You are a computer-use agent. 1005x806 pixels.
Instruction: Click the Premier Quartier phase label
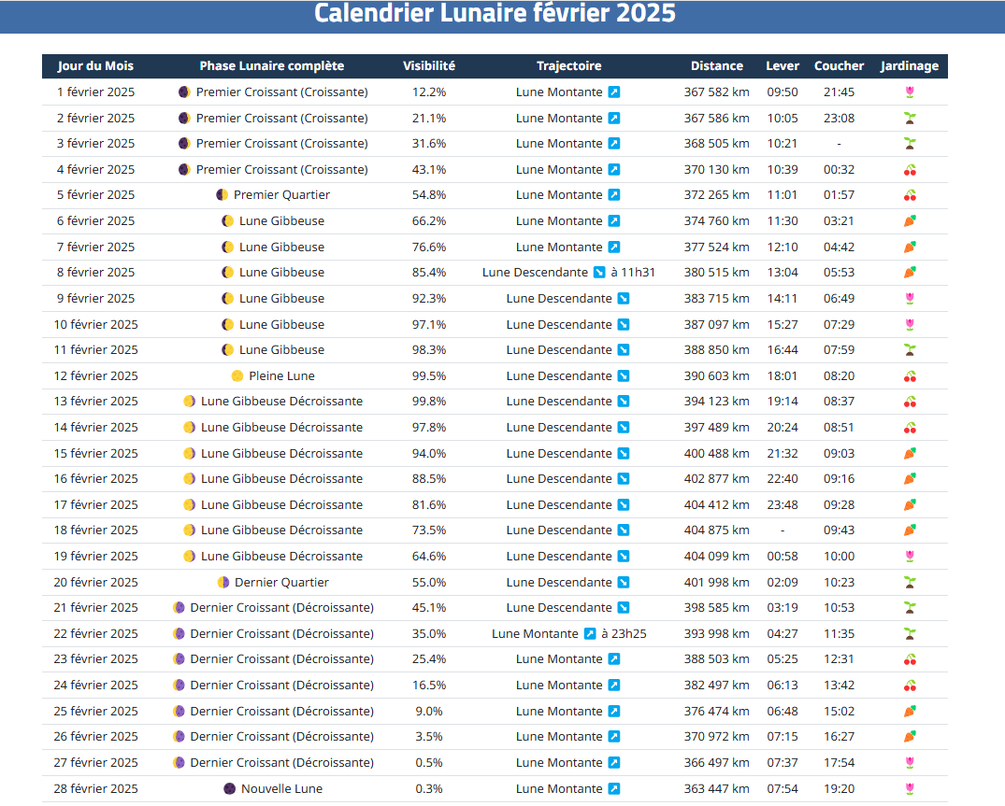282,195
